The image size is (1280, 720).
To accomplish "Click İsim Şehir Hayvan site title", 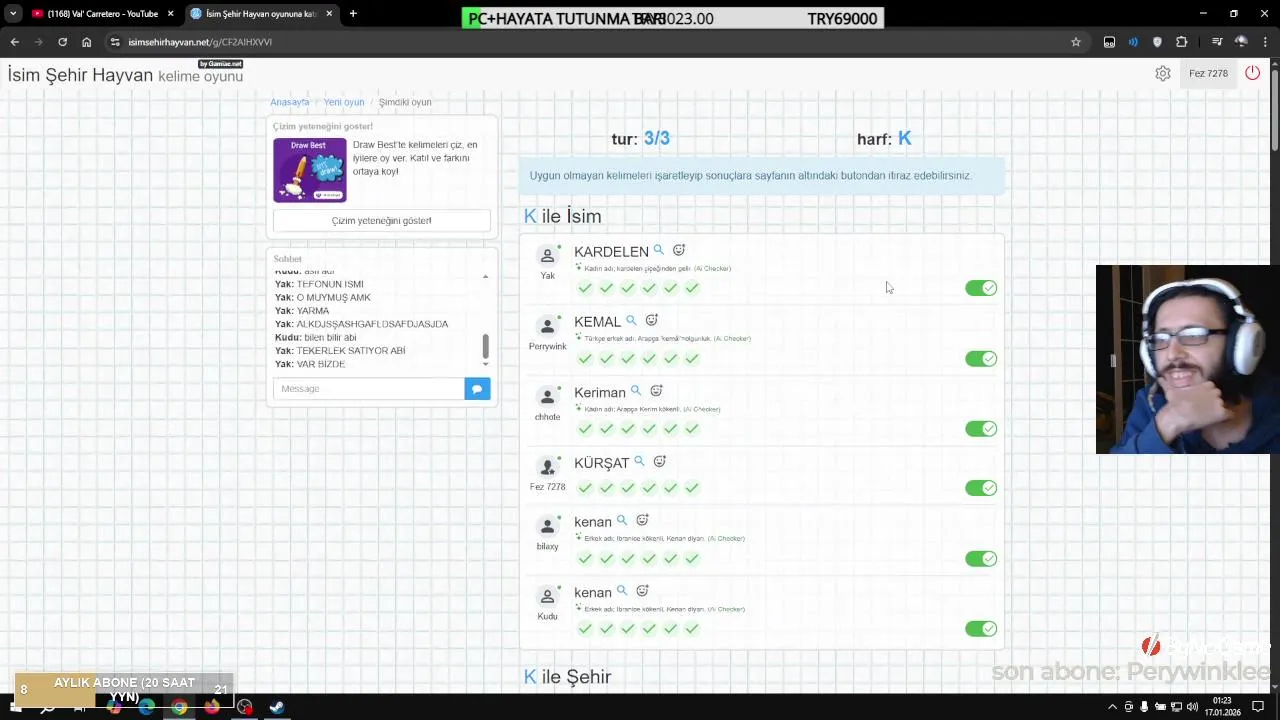I will click(x=80, y=75).
